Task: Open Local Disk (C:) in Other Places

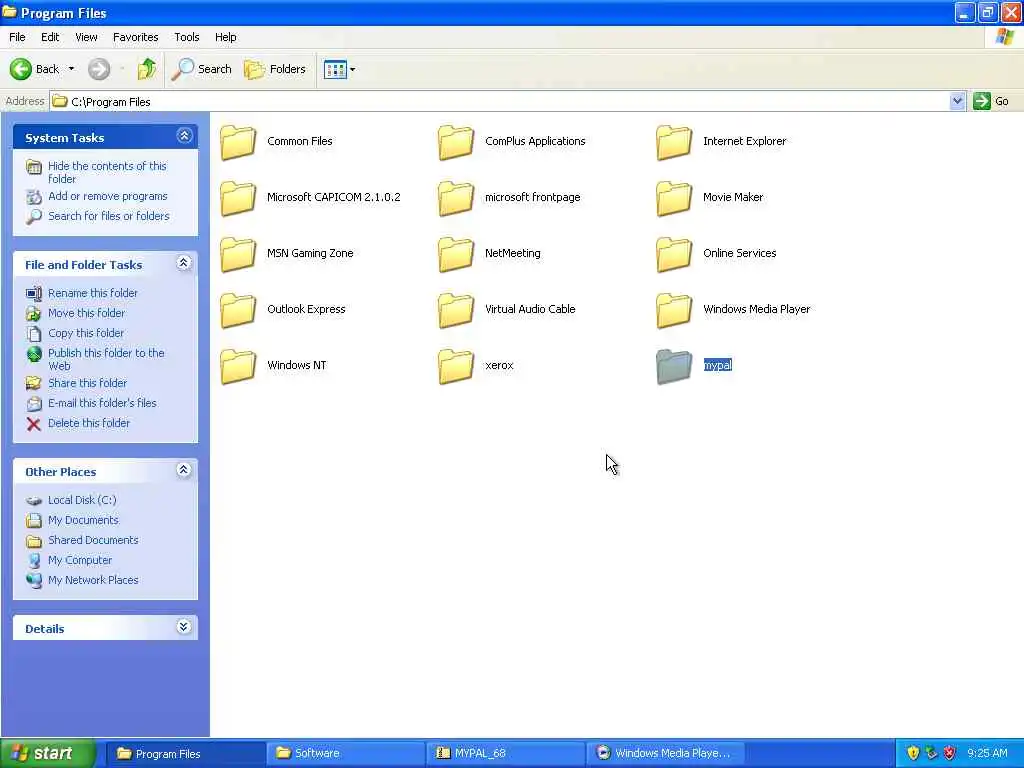Action: pos(82,500)
